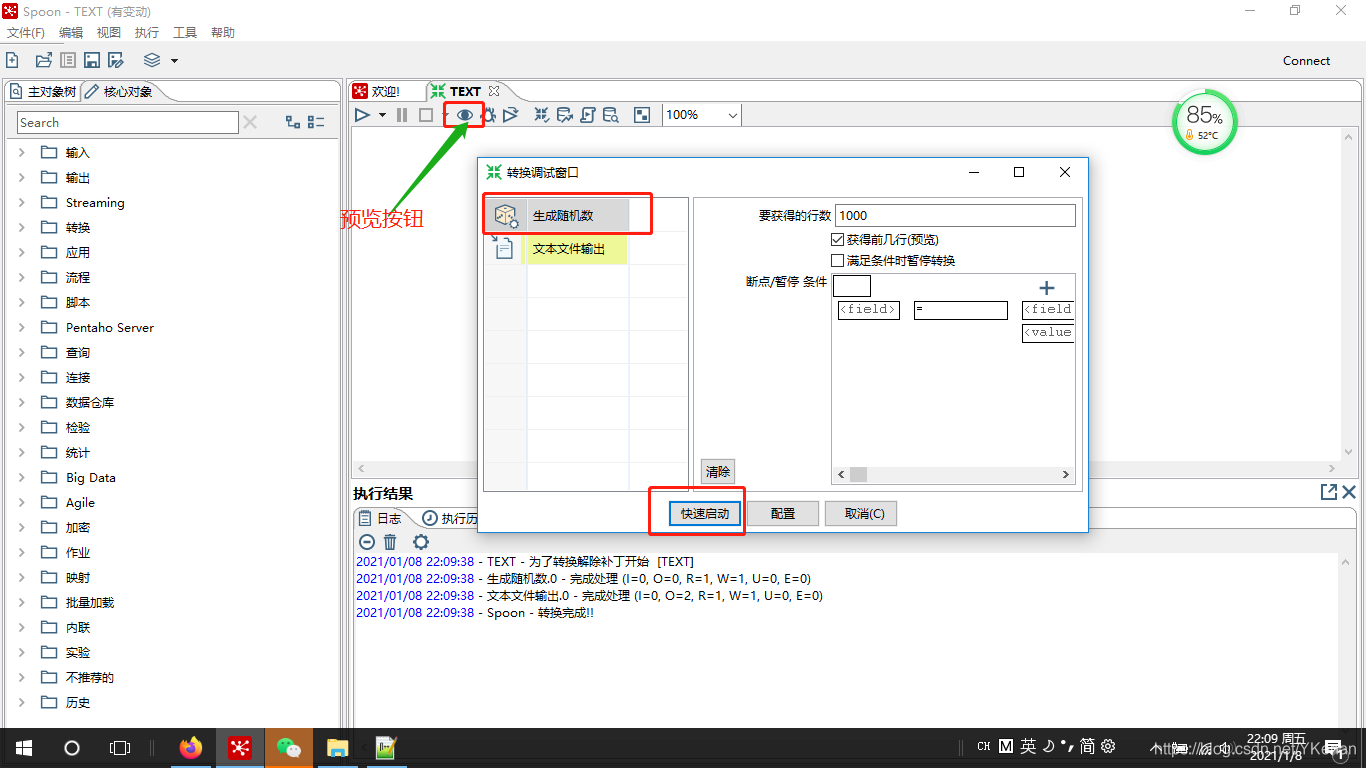Clear the log with trash icon
Screen dimensions: 1366x768
[x=390, y=542]
